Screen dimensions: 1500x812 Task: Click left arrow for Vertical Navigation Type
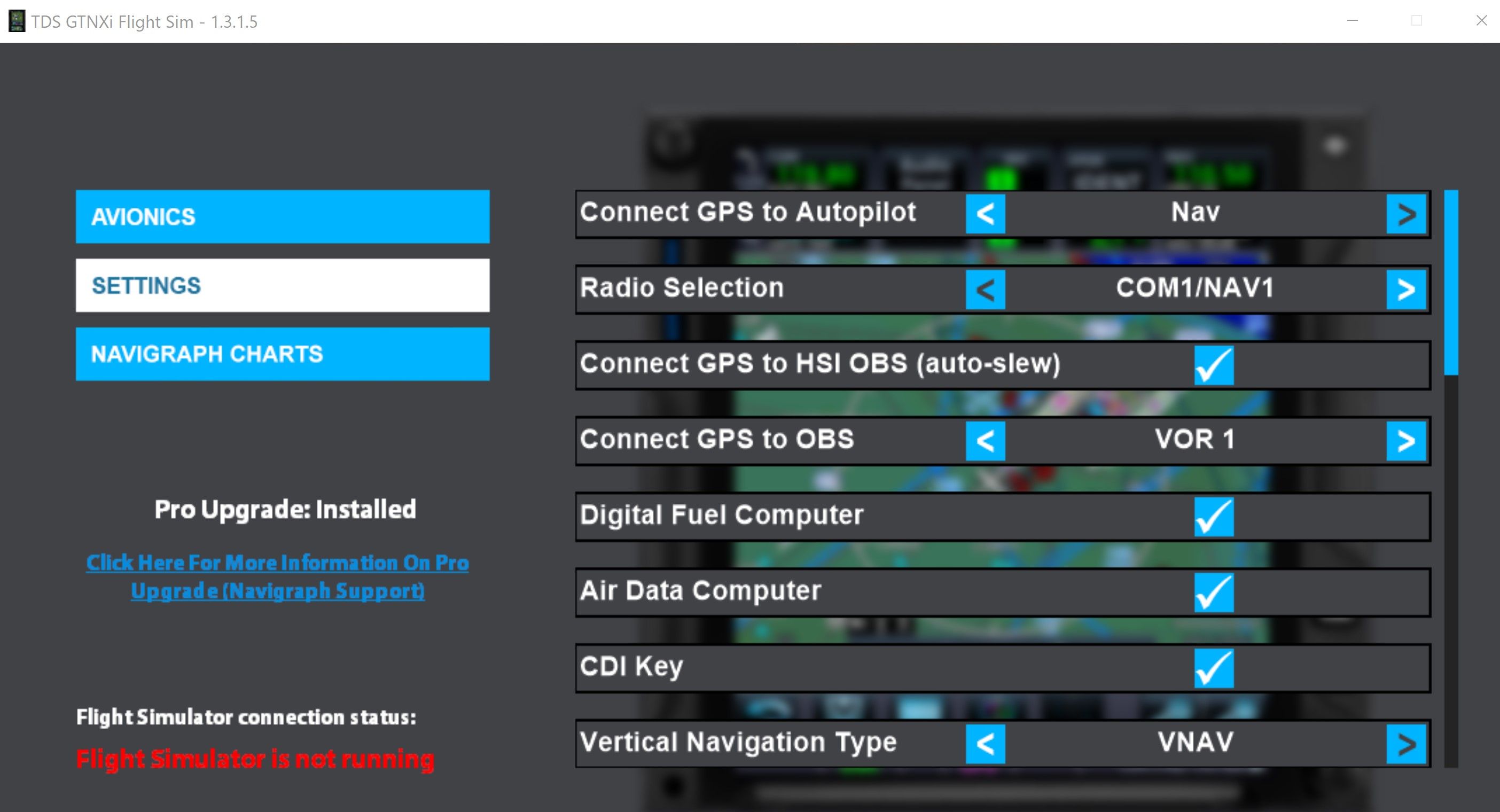(985, 744)
